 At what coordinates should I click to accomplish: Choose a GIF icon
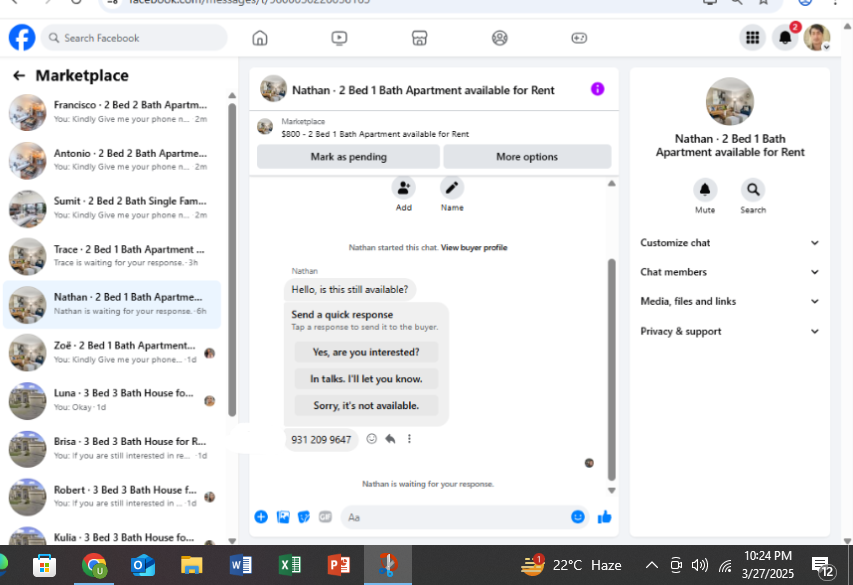click(x=325, y=517)
